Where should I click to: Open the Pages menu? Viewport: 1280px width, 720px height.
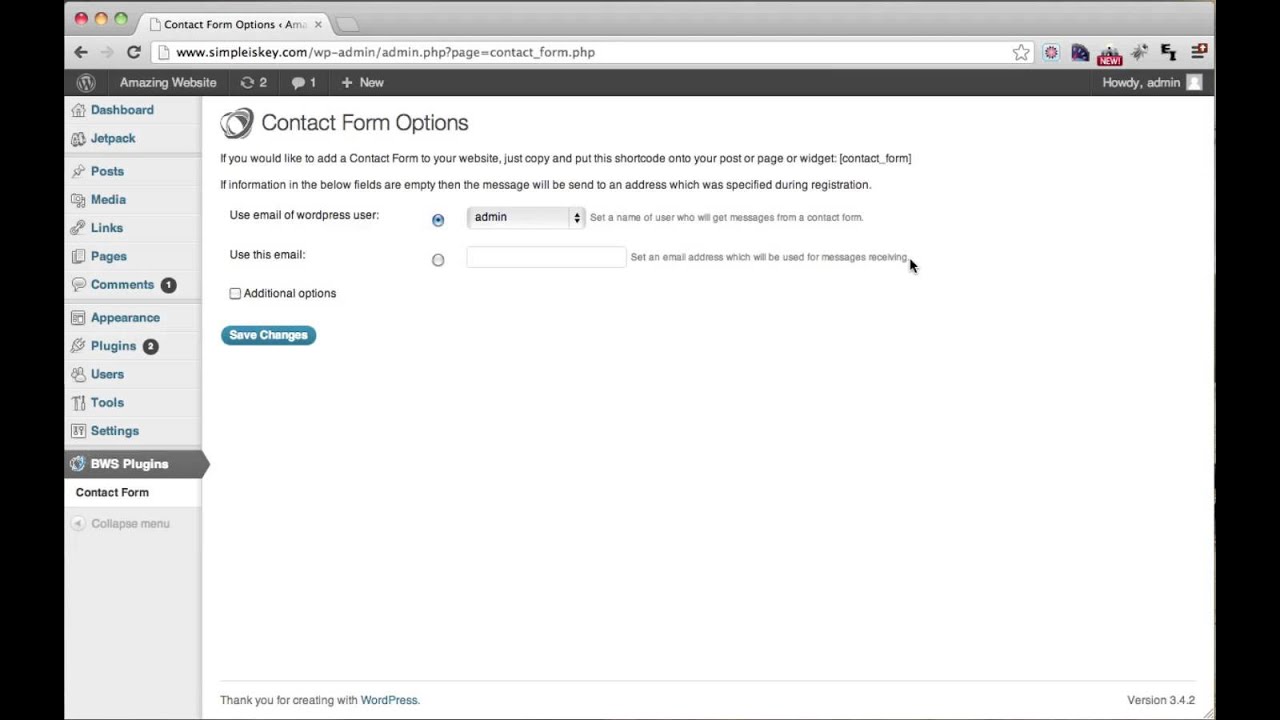(108, 256)
